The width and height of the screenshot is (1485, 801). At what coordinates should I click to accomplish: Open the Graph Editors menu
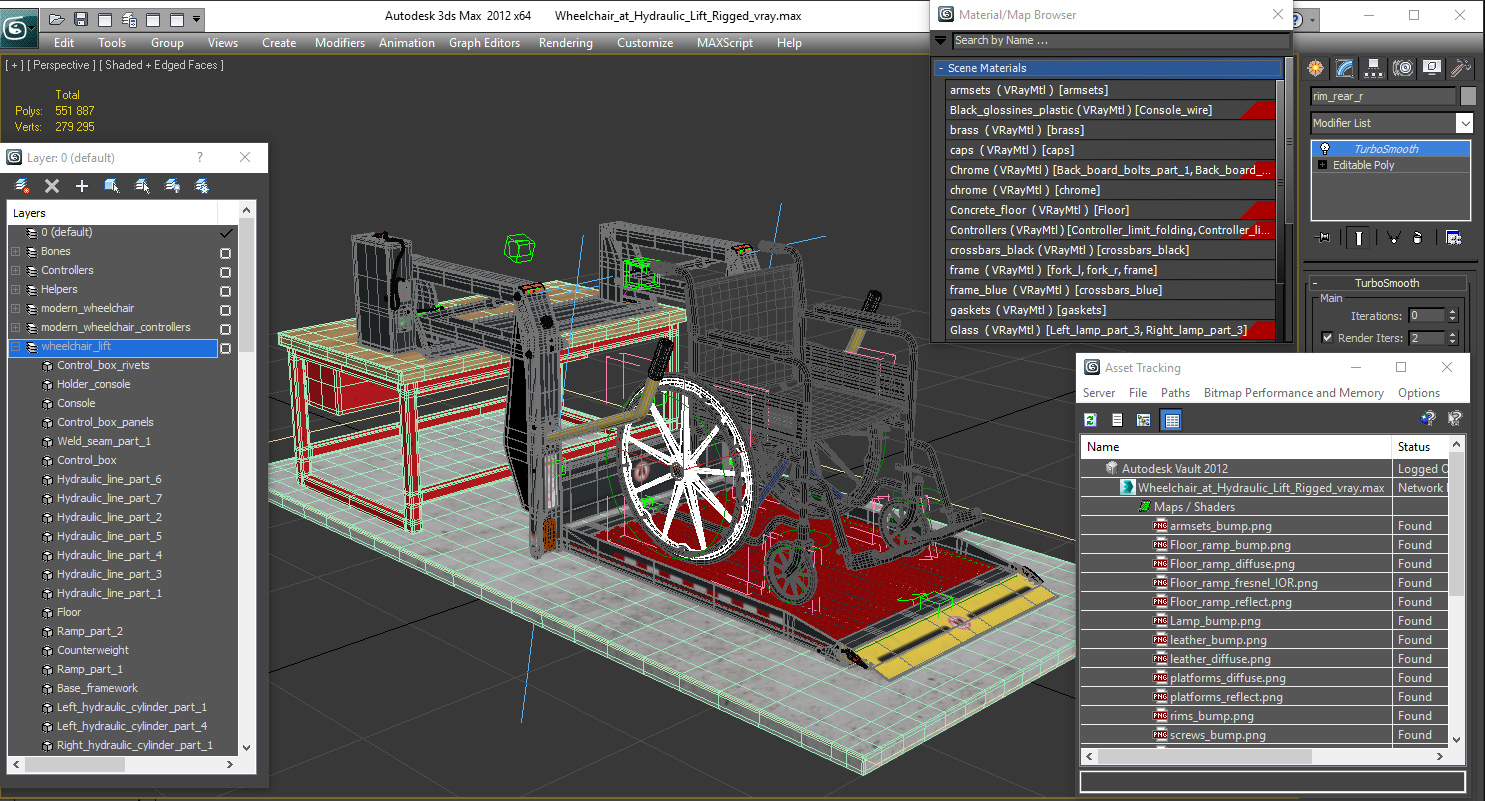point(484,43)
